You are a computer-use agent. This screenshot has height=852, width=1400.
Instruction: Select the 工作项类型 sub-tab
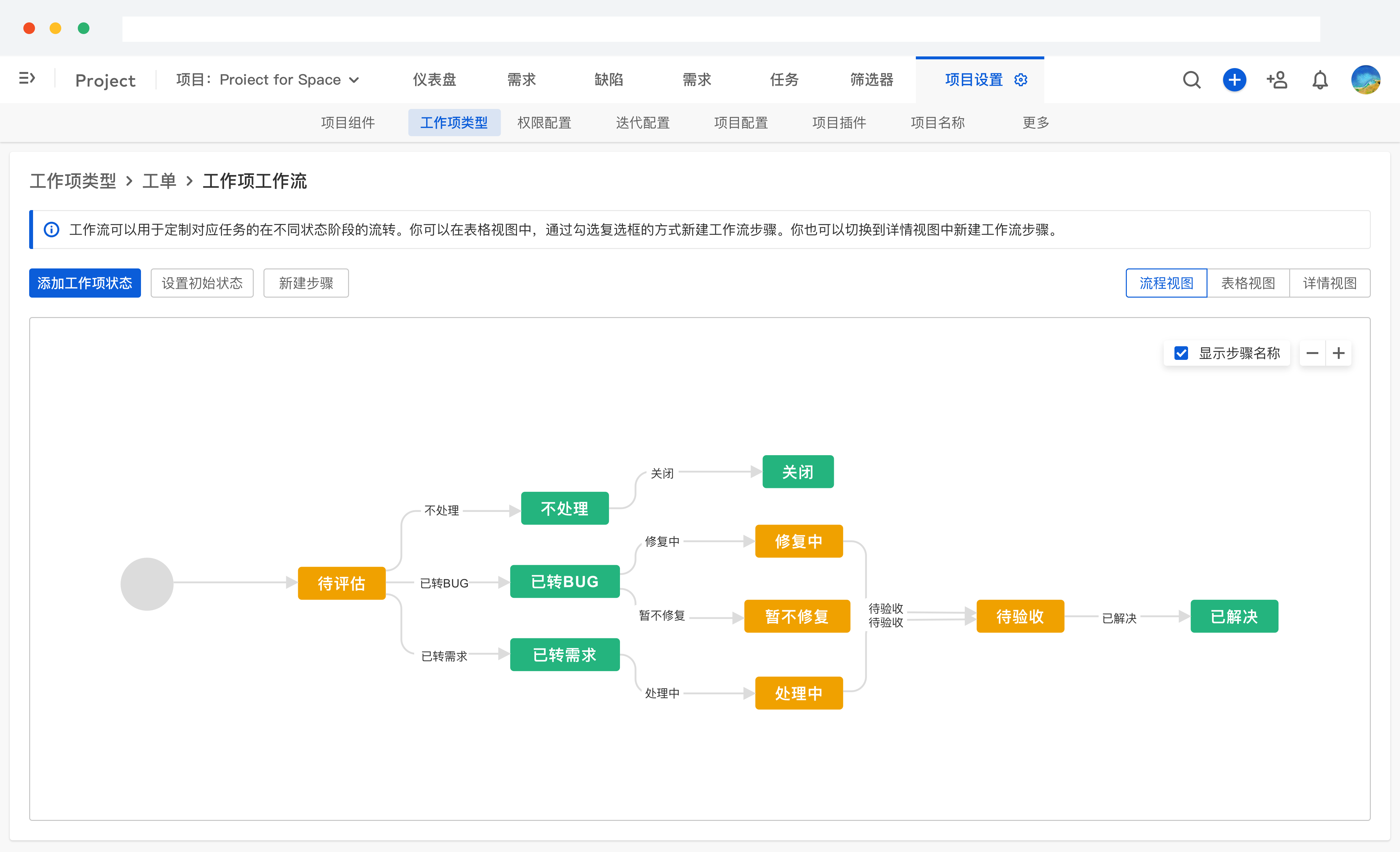(x=454, y=122)
